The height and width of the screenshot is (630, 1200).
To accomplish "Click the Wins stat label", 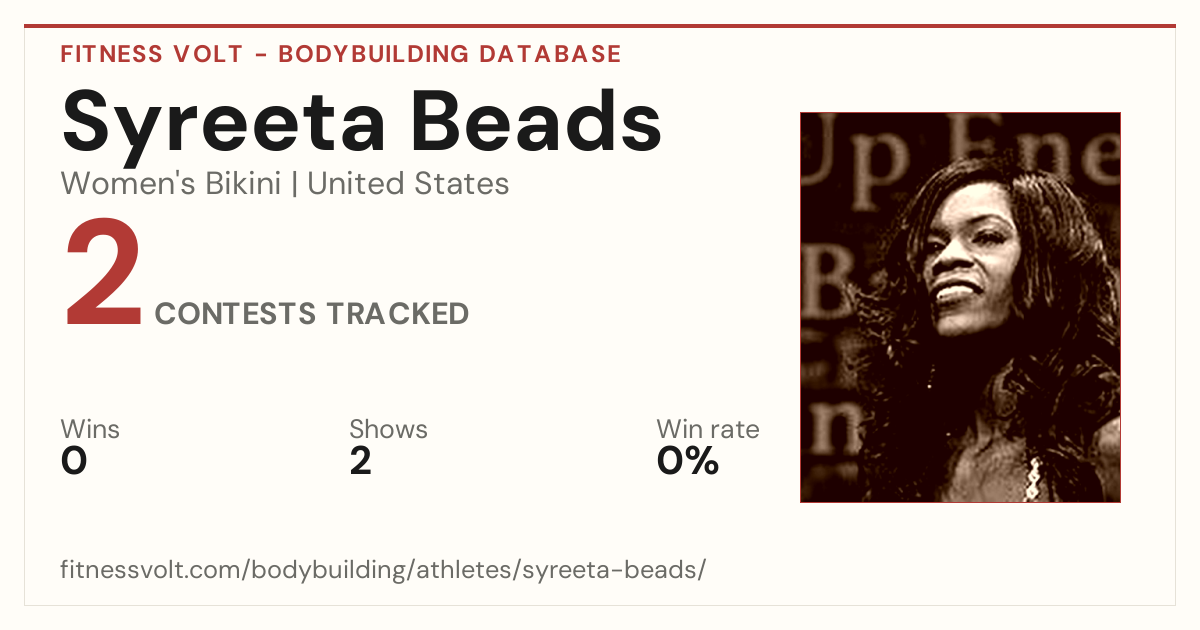I will 90,429.
